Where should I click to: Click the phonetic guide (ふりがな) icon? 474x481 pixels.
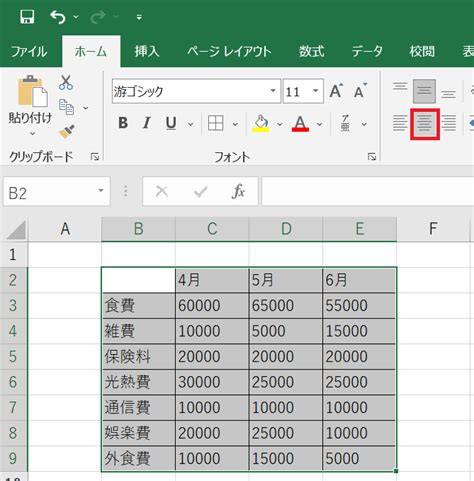346,123
